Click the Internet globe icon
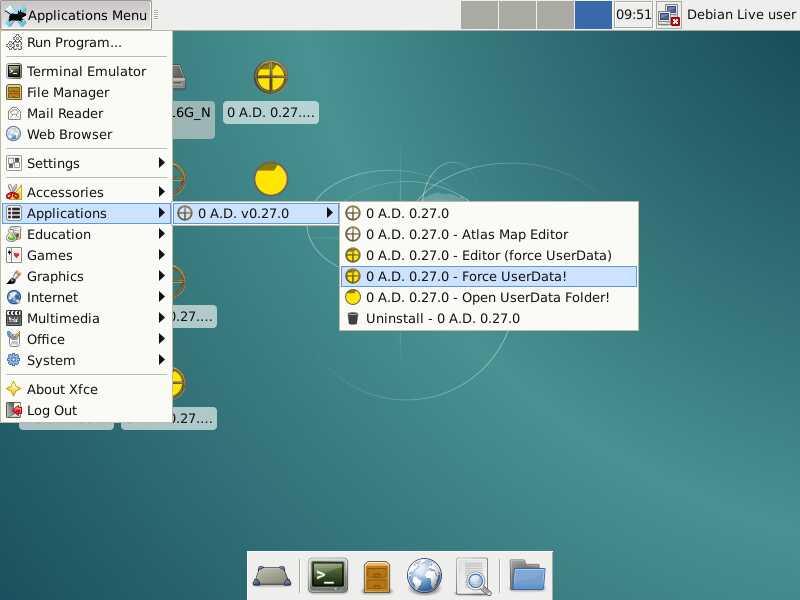Viewport: 800px width, 600px height. pos(14,297)
